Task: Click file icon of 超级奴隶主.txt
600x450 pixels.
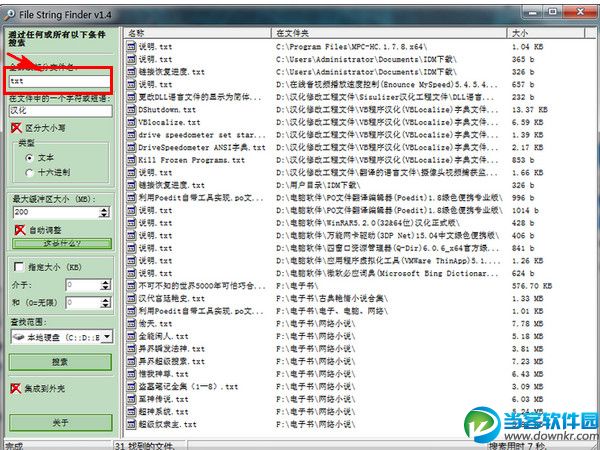Action: pyautogui.click(x=131, y=424)
